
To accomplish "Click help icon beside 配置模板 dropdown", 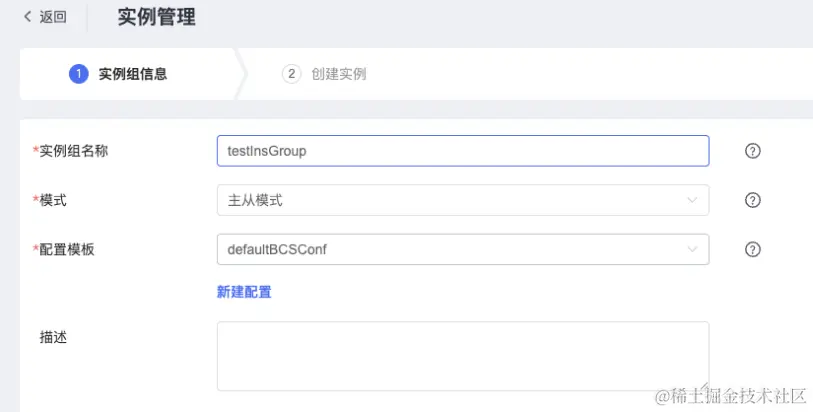I will click(x=752, y=249).
